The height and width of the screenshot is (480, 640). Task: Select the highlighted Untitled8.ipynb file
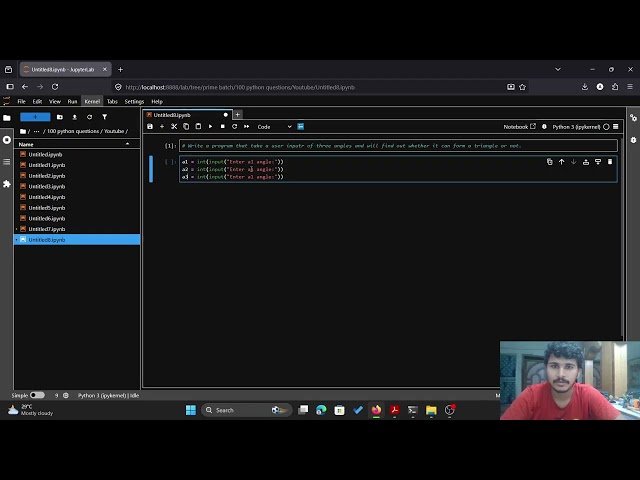77,240
